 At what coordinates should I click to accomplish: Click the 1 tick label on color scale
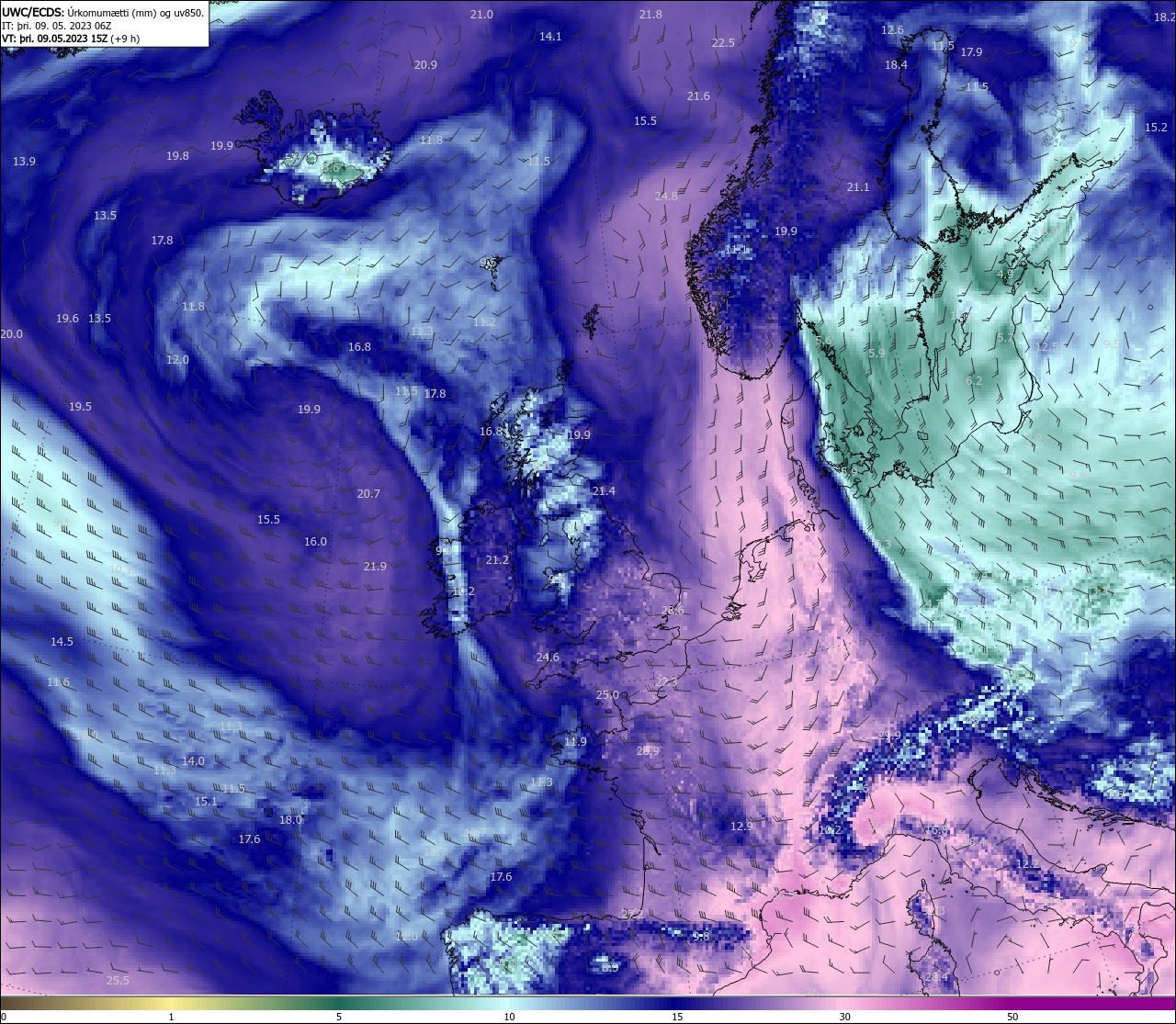pyautogui.click(x=171, y=1017)
